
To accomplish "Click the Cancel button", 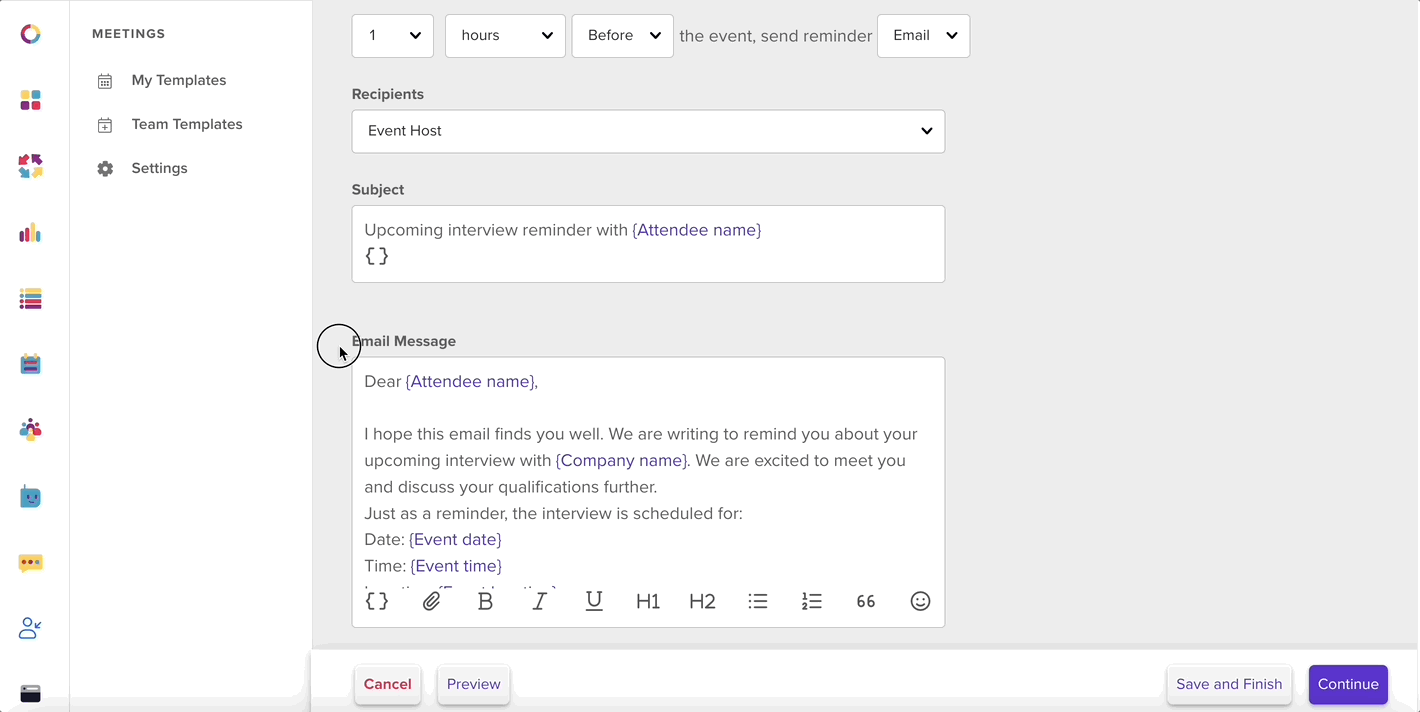I will pyautogui.click(x=388, y=685).
